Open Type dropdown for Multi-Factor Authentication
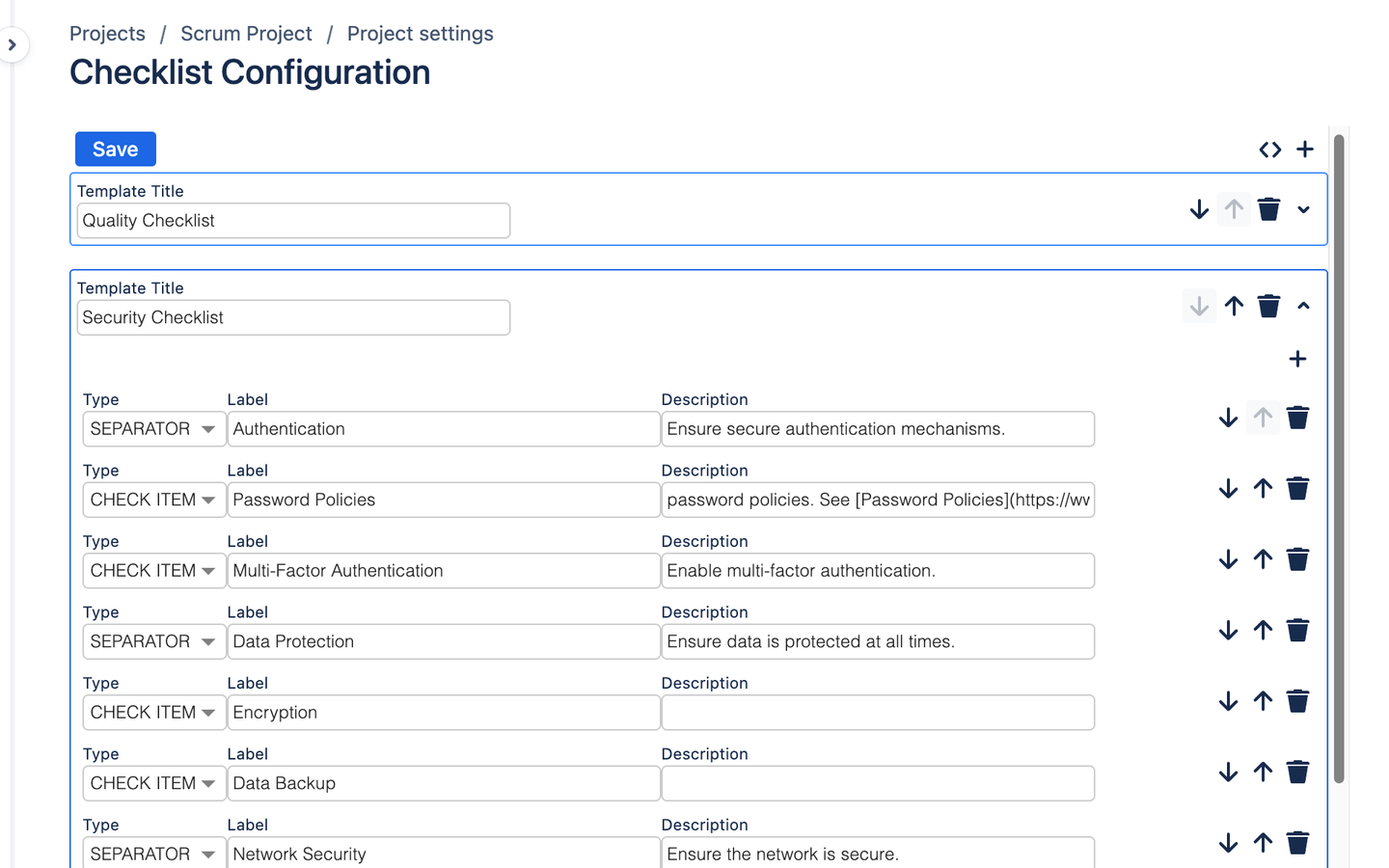 click(x=154, y=571)
